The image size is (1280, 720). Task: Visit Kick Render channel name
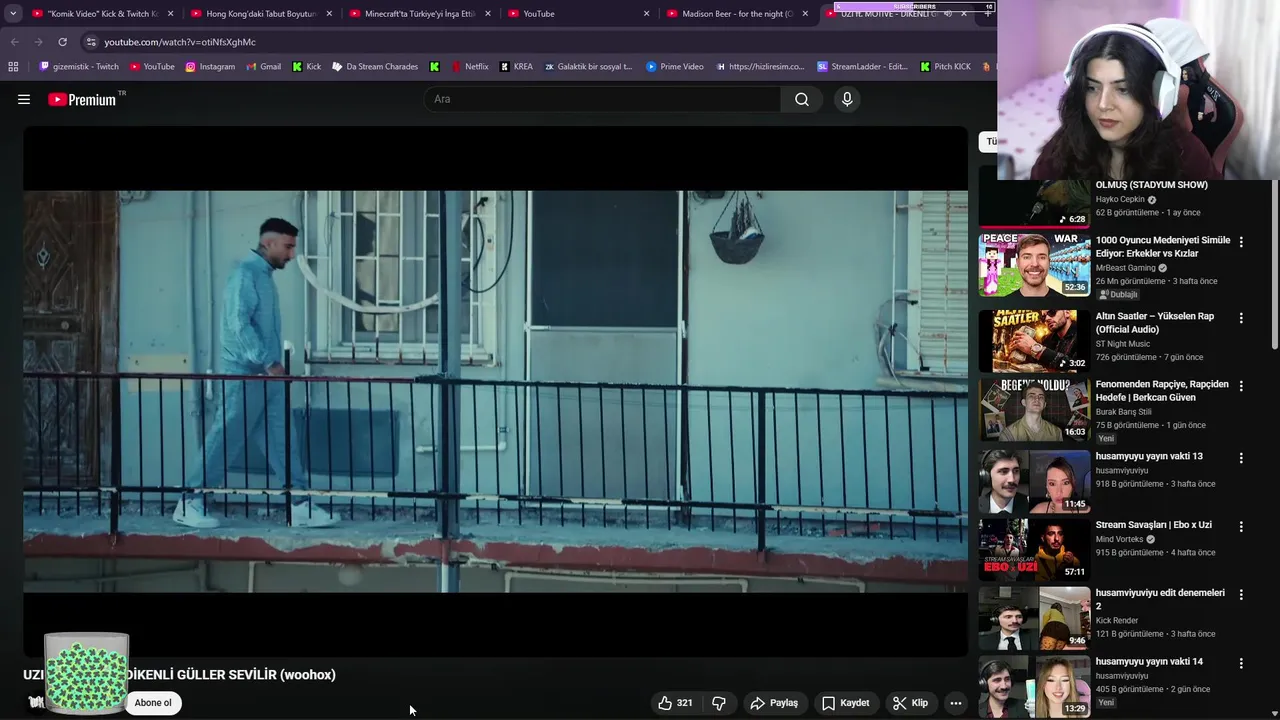point(1117,621)
